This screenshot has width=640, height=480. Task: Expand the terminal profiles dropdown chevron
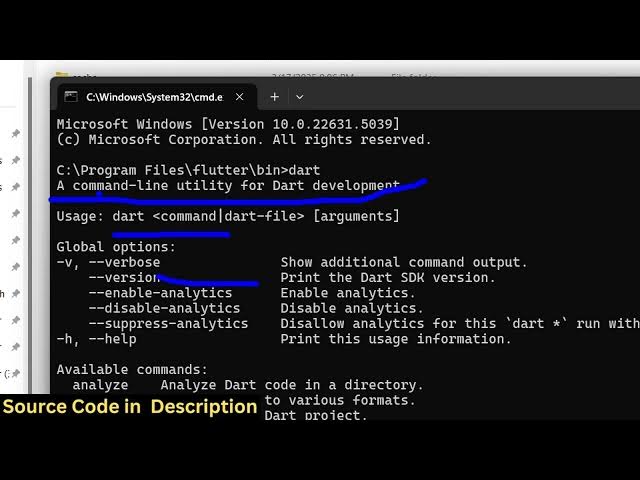point(300,97)
